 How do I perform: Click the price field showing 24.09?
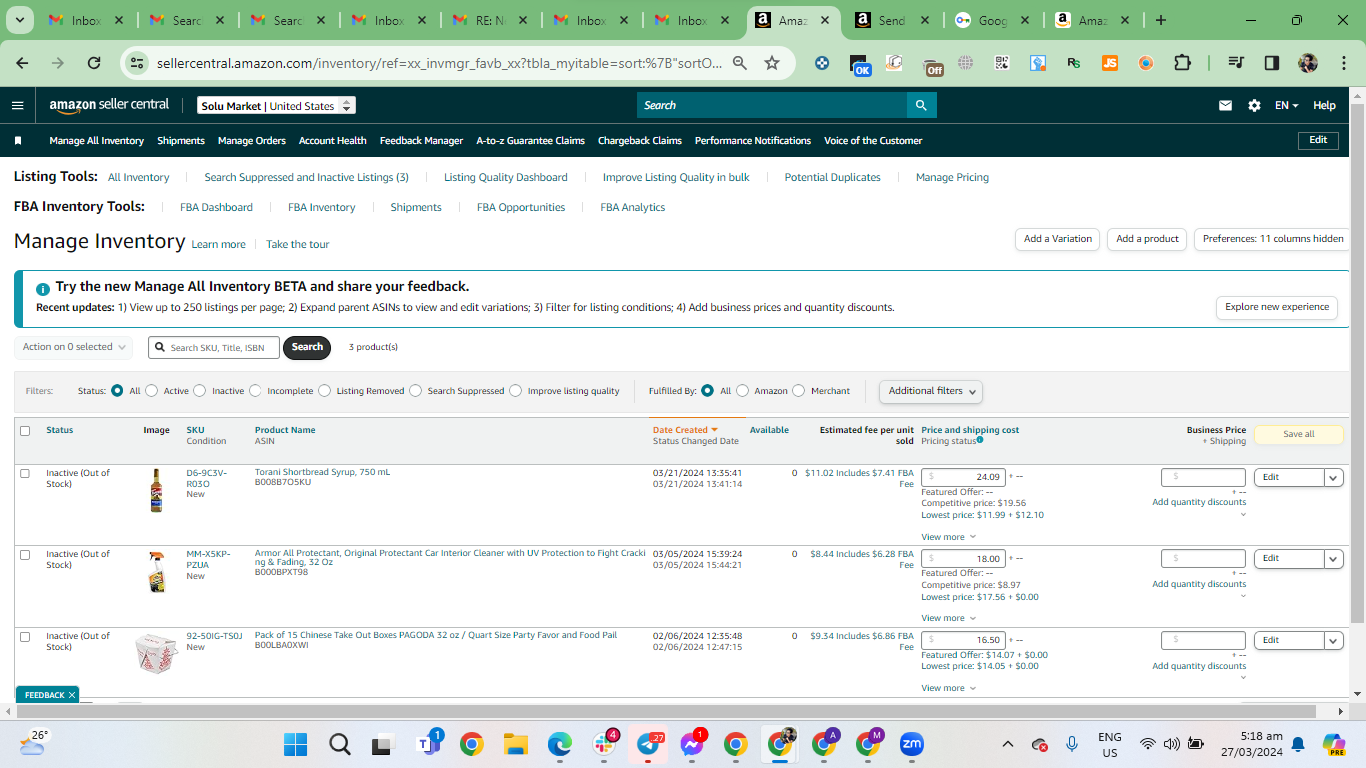[963, 477]
